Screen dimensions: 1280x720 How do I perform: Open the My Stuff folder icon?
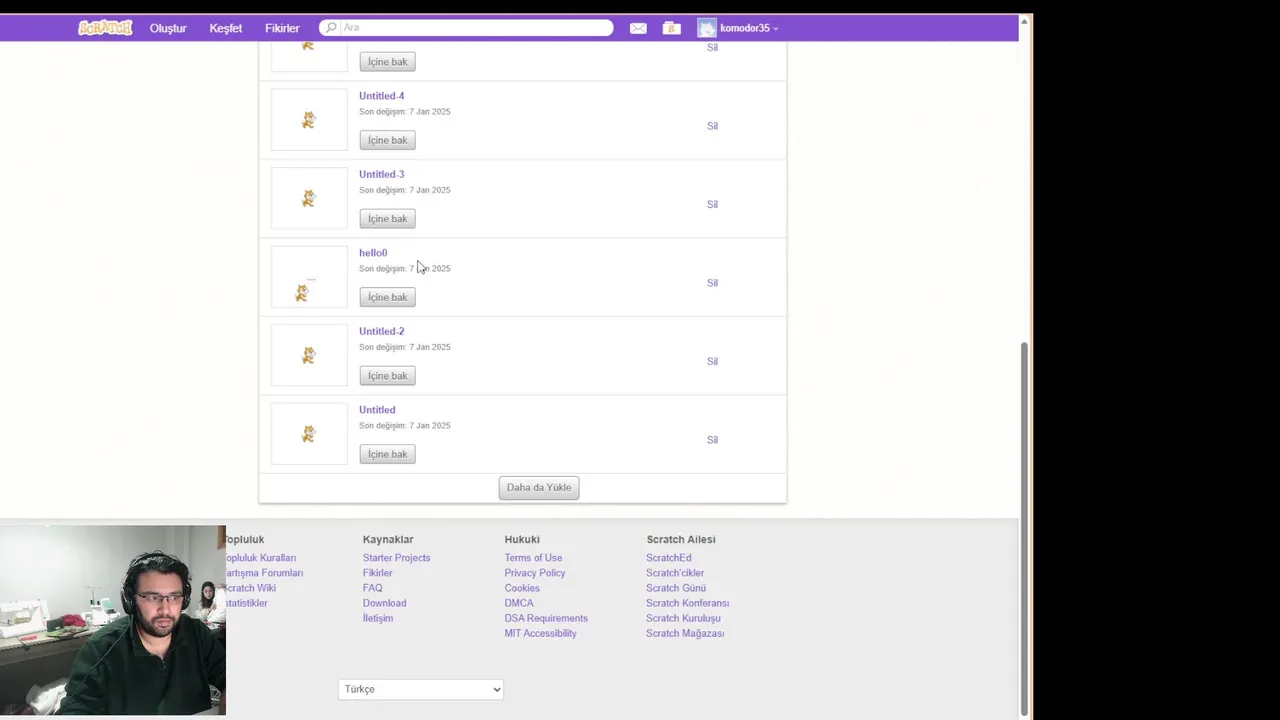tap(671, 28)
